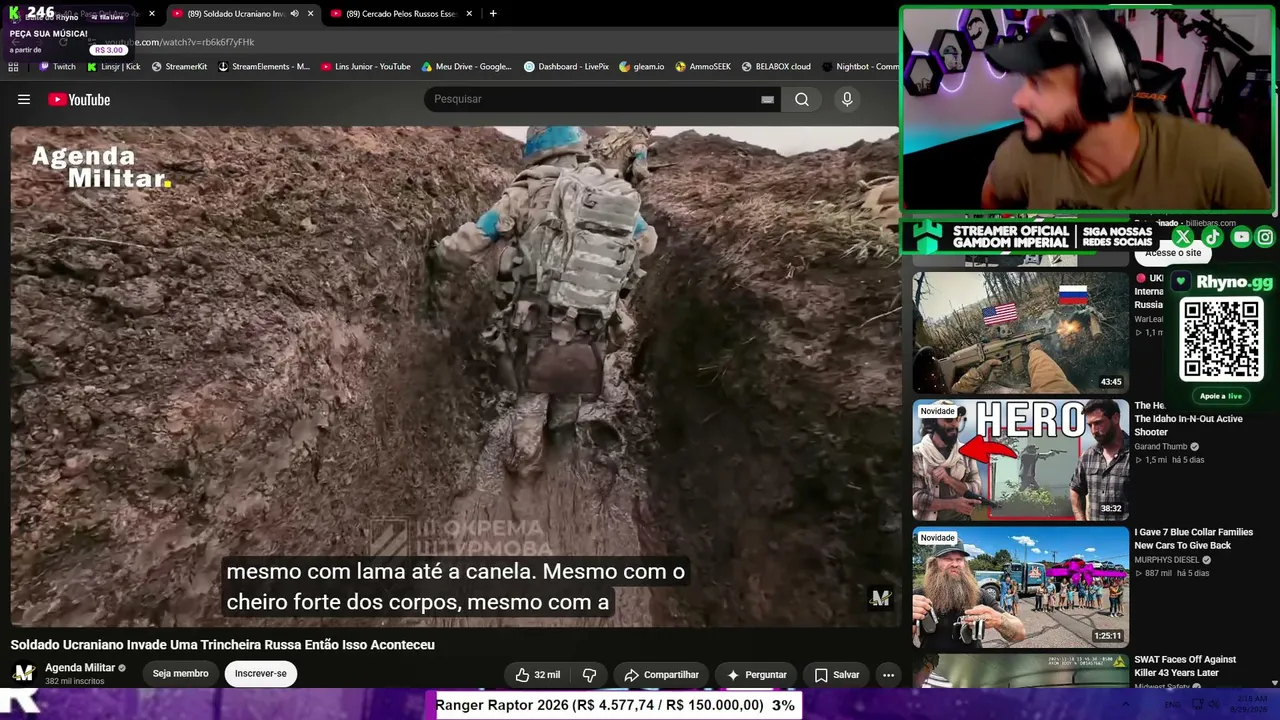The width and height of the screenshot is (1280, 720).
Task: Like the video with 32 mil likes
Action: (x=537, y=675)
